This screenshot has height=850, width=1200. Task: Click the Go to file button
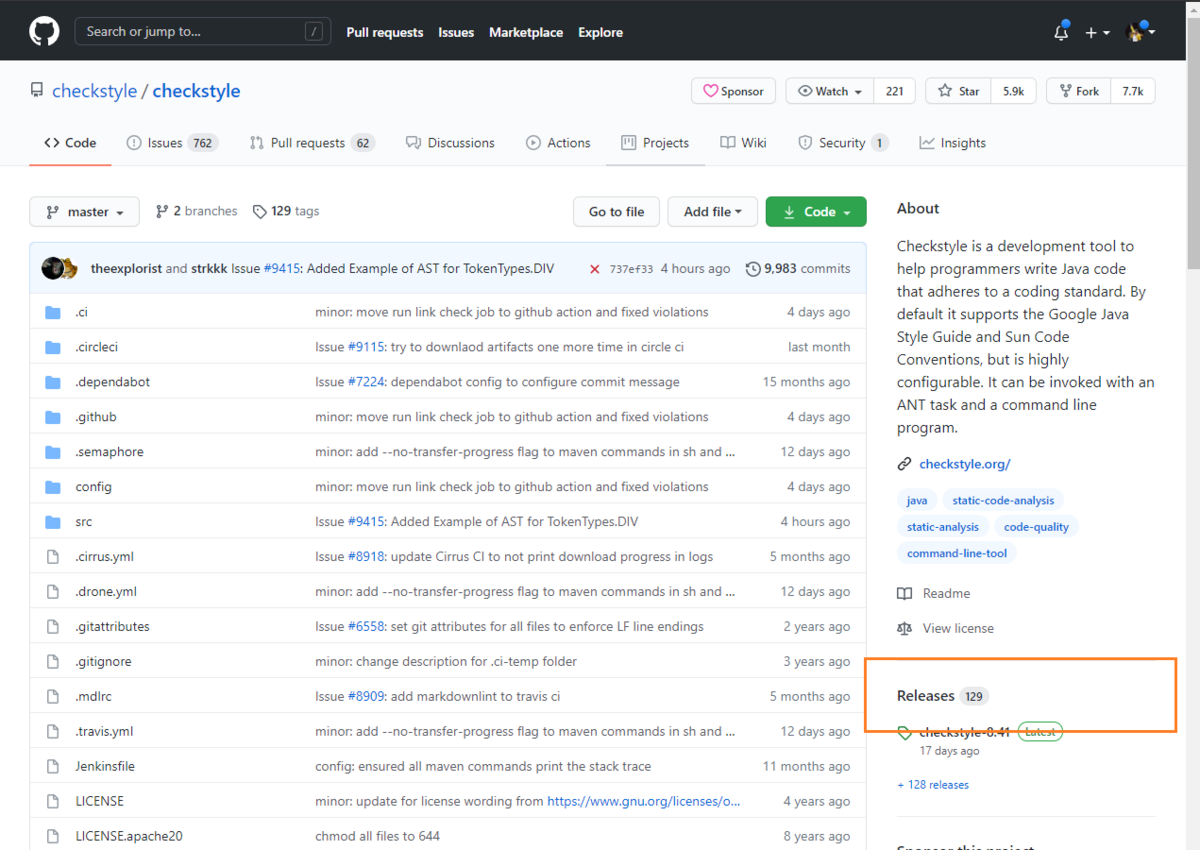coord(616,212)
